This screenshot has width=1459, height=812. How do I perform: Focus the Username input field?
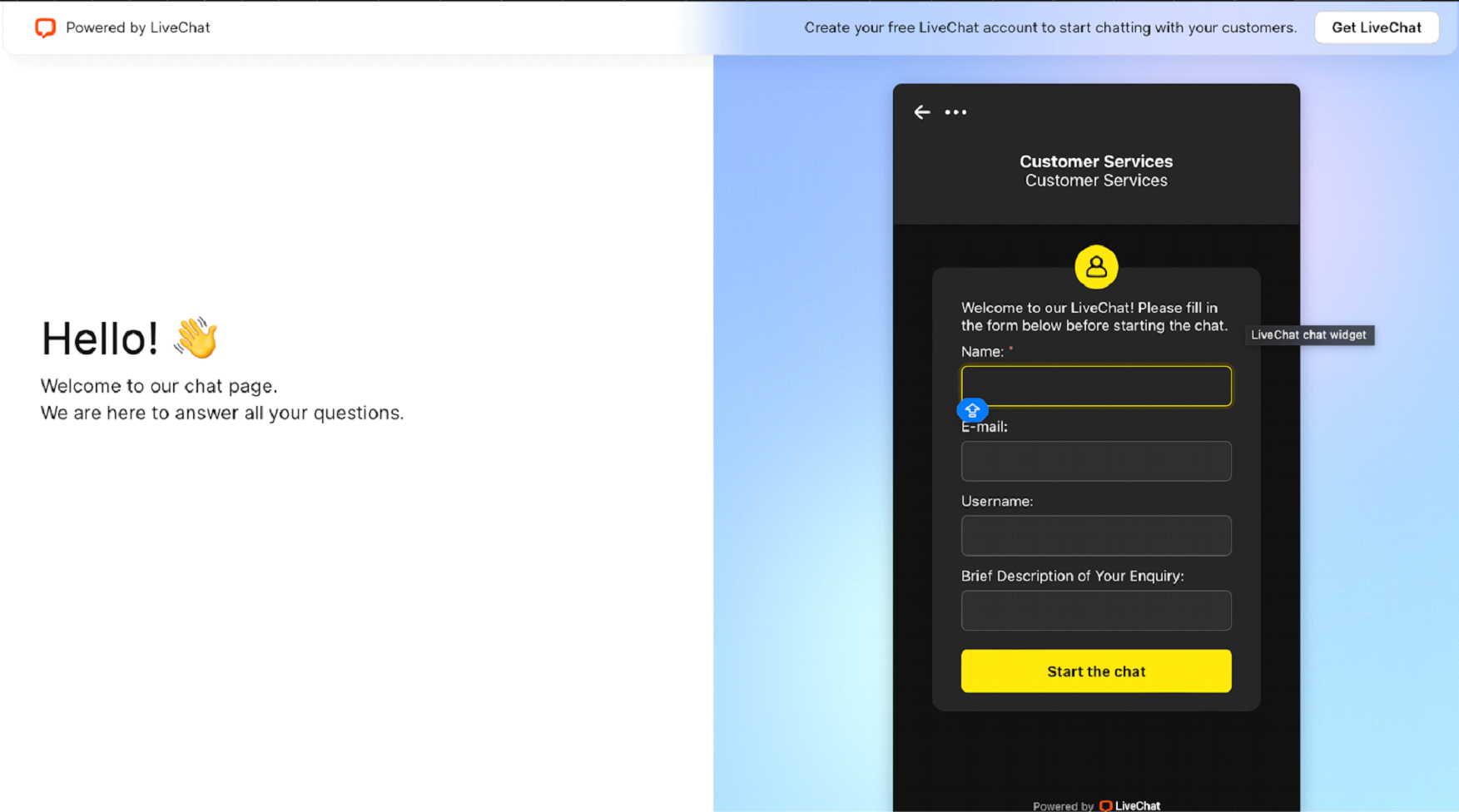[x=1096, y=536]
